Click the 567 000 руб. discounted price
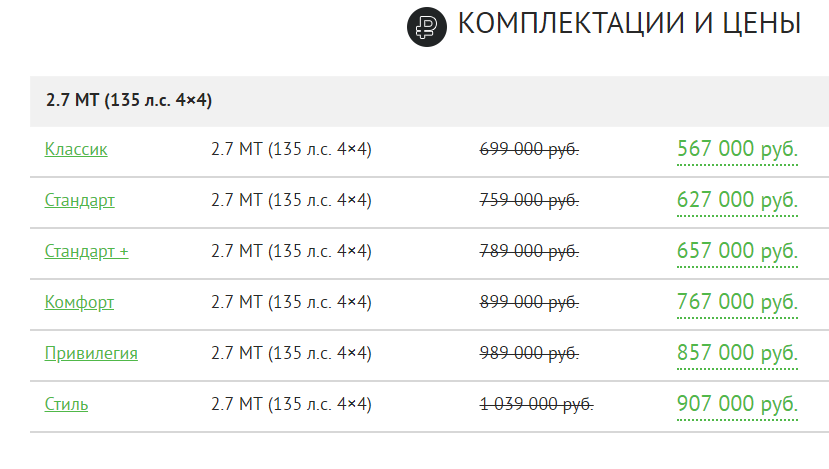 737,150
